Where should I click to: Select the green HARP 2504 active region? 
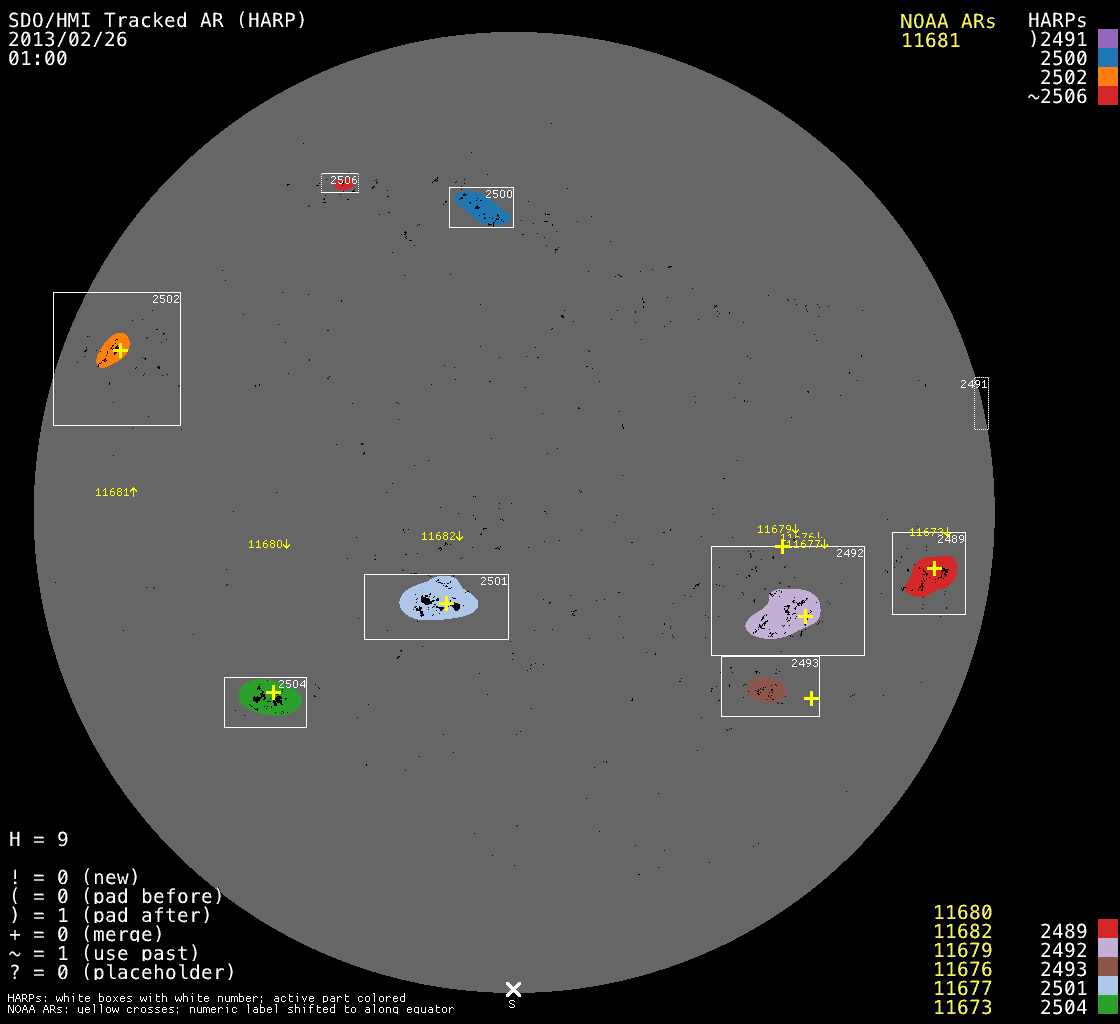coord(268,696)
